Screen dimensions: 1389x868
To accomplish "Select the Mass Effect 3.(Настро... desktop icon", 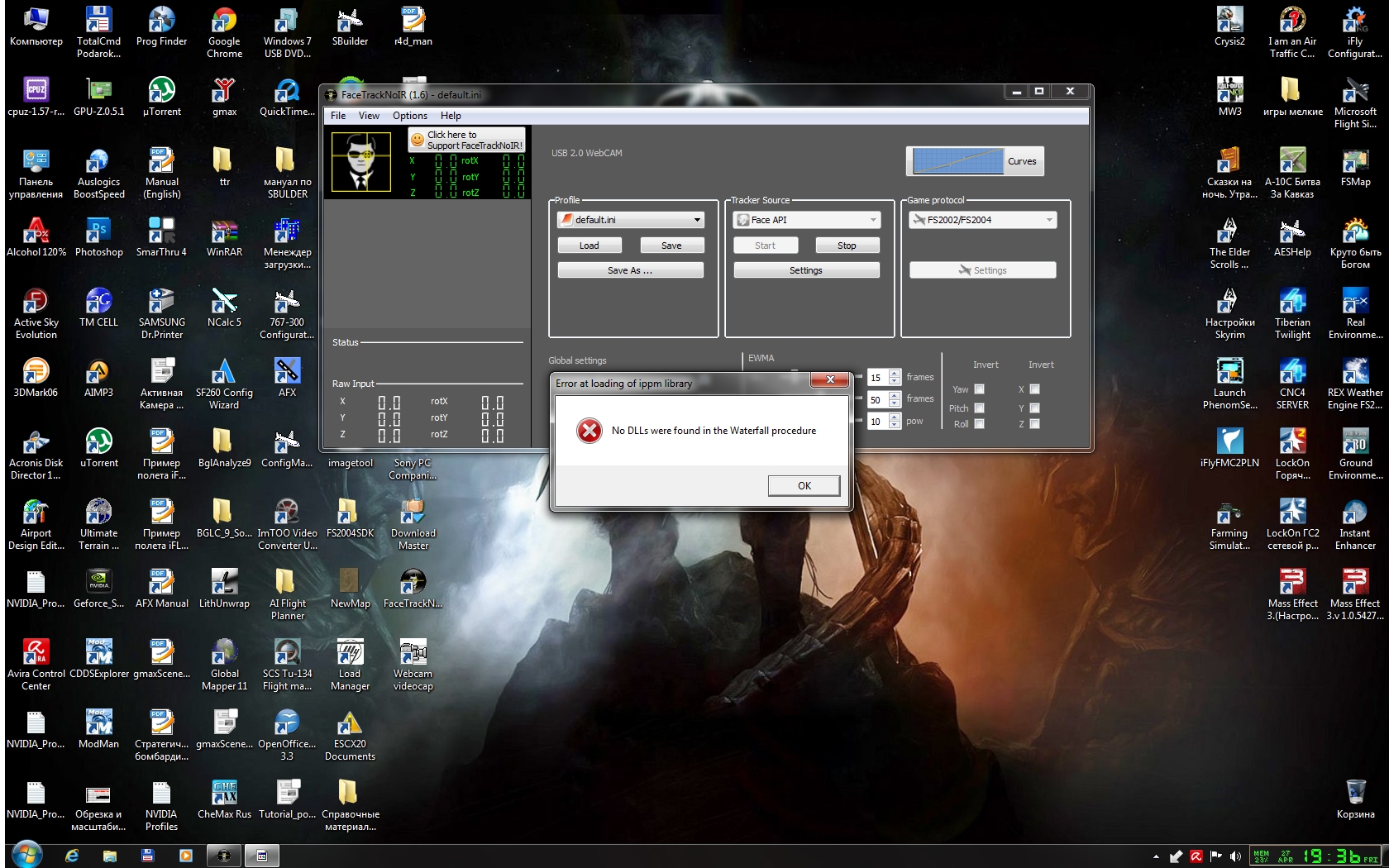I will (1292, 596).
